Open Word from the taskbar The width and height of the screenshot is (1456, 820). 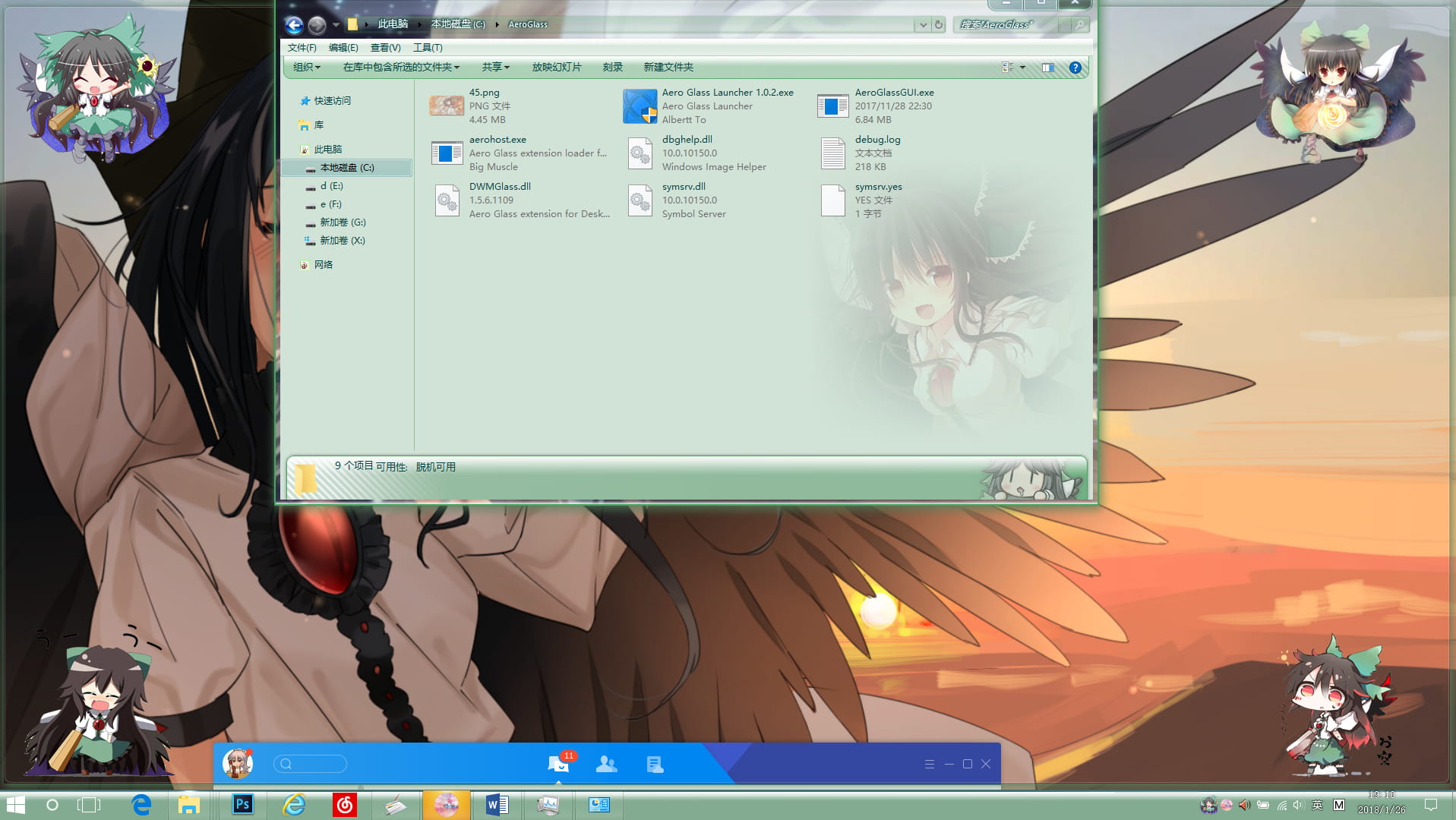[497, 804]
